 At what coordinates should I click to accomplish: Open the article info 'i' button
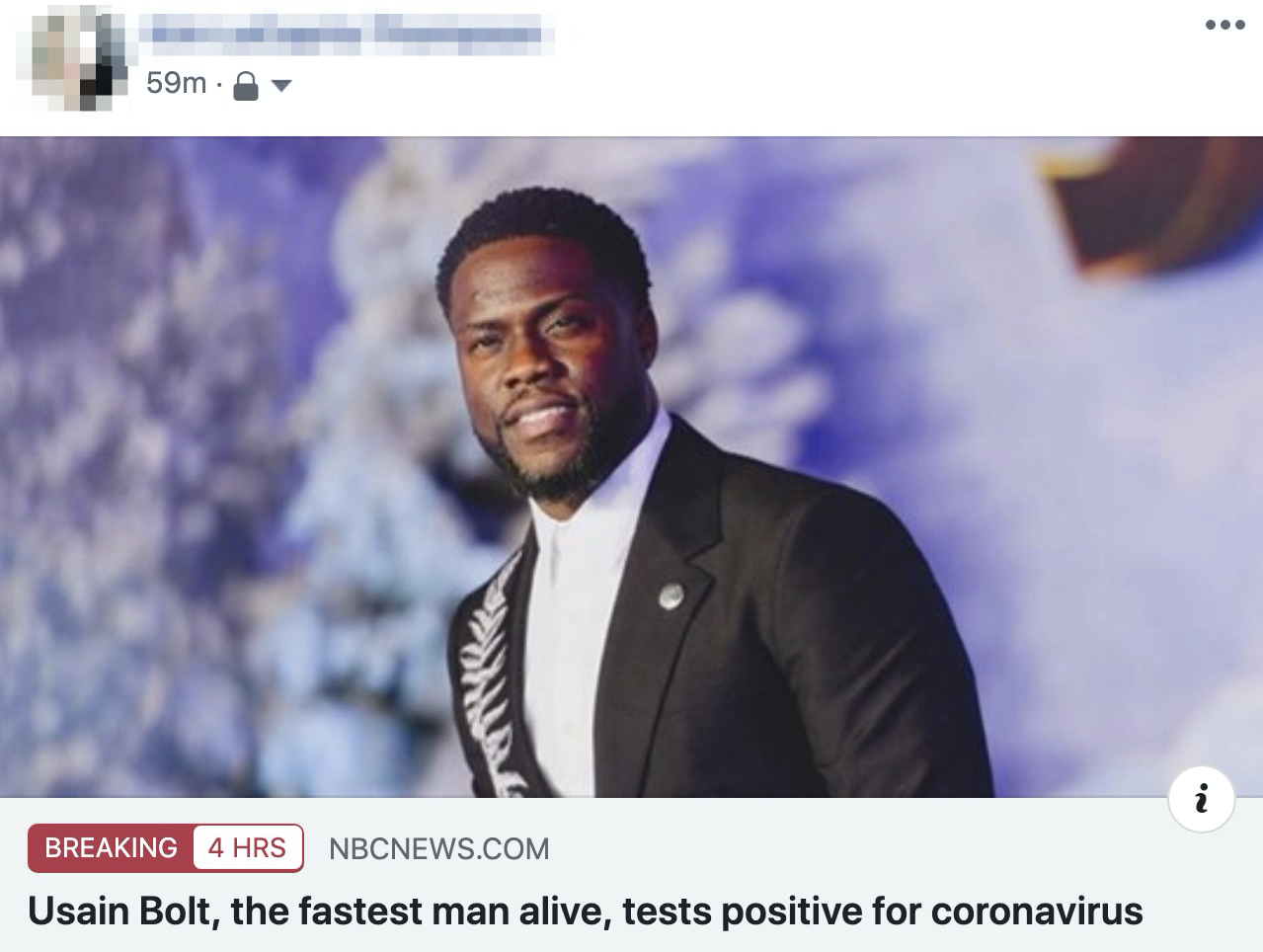tap(1201, 798)
